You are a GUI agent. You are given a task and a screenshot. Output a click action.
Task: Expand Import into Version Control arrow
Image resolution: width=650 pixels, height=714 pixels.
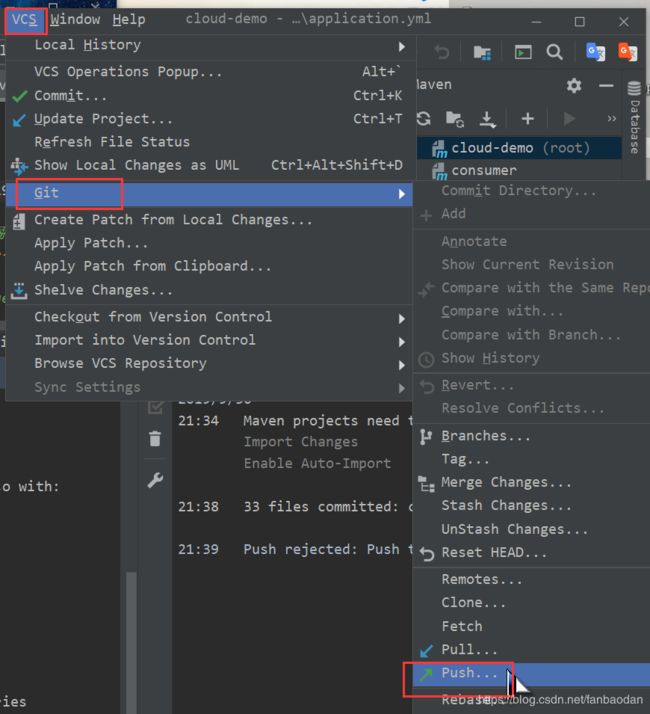tap(402, 342)
